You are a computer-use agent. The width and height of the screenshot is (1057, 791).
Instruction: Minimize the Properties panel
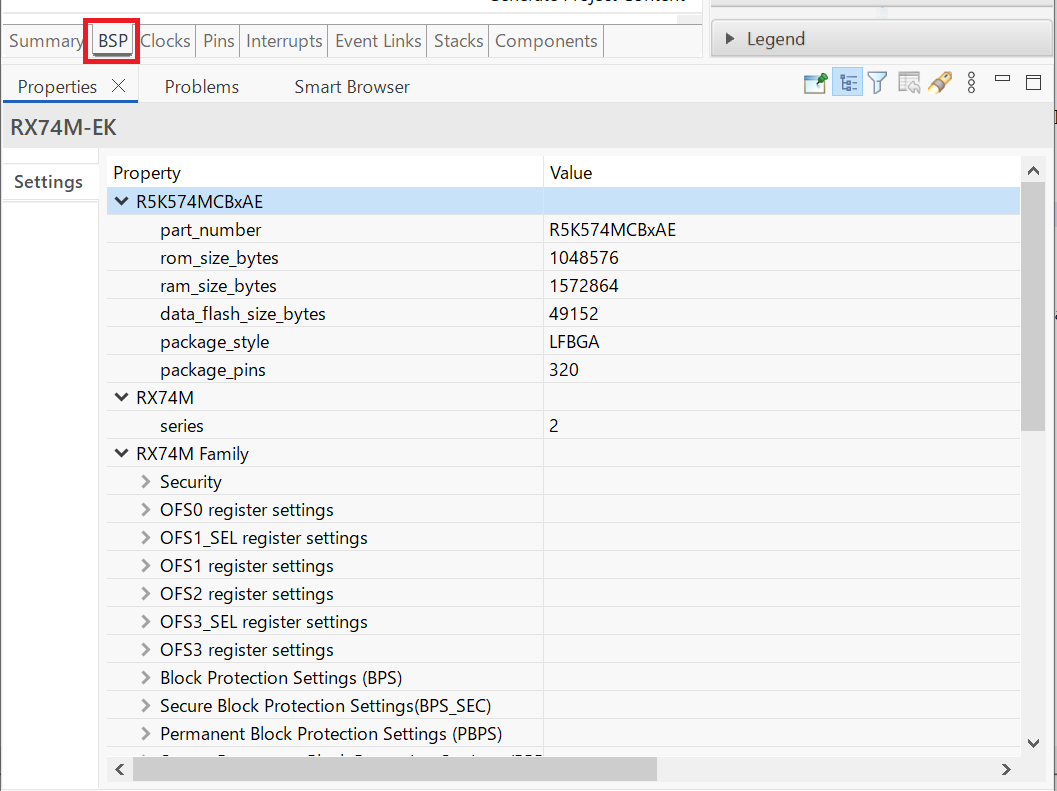point(1002,79)
